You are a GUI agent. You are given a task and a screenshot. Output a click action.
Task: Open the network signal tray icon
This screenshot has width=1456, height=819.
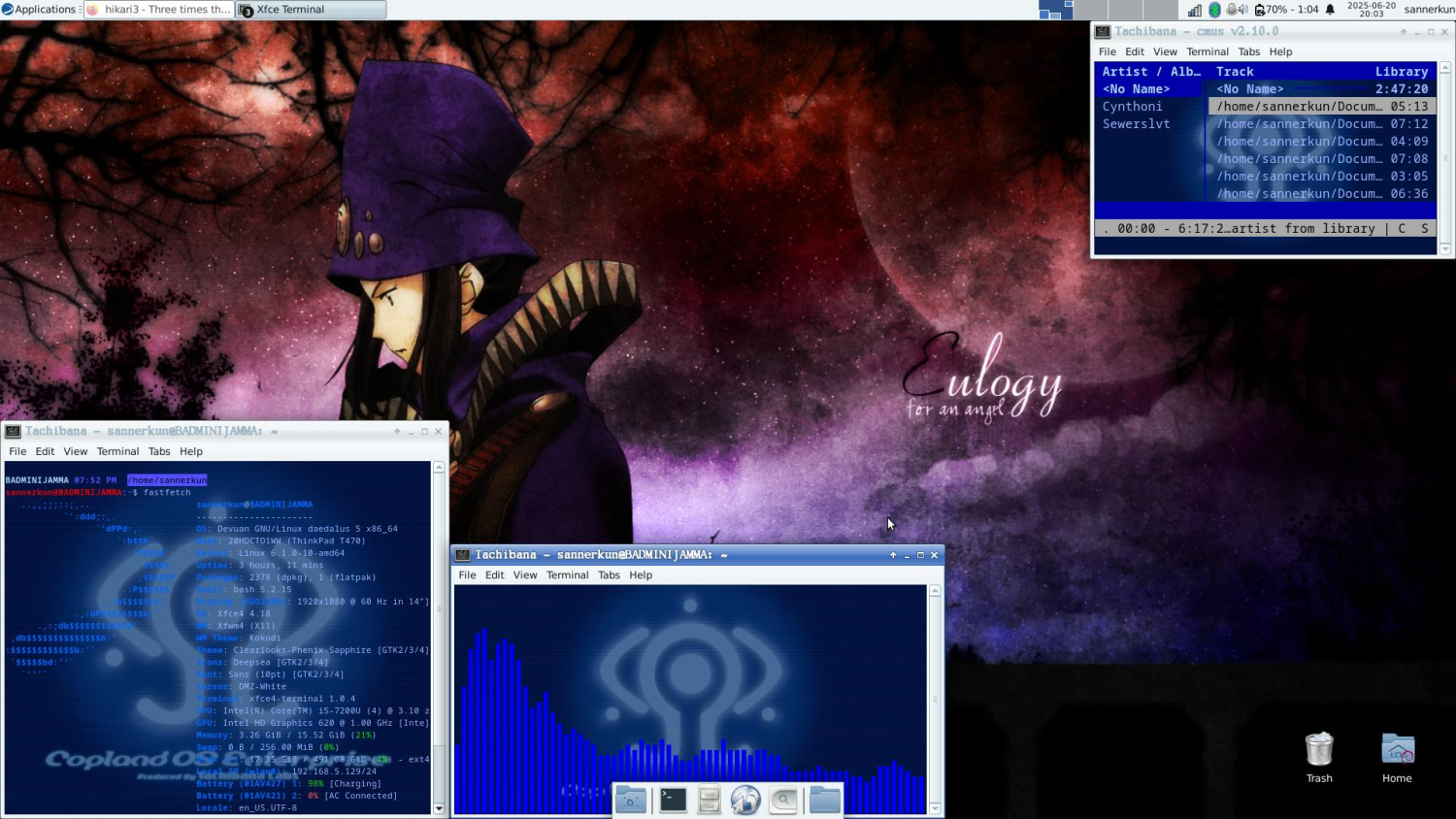coord(1194,10)
